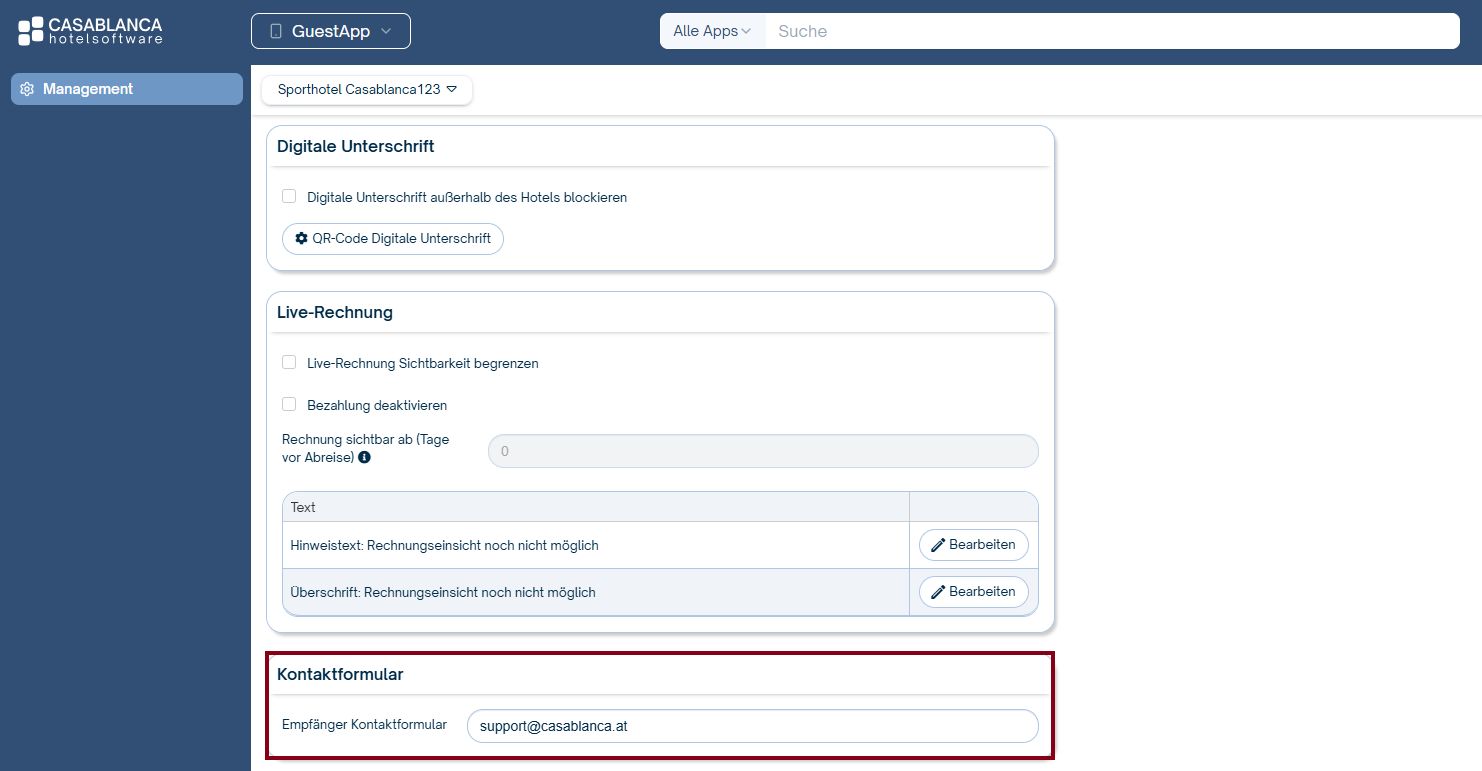1482x771 pixels.
Task: Click the 'Text' table column header
Action: 596,507
